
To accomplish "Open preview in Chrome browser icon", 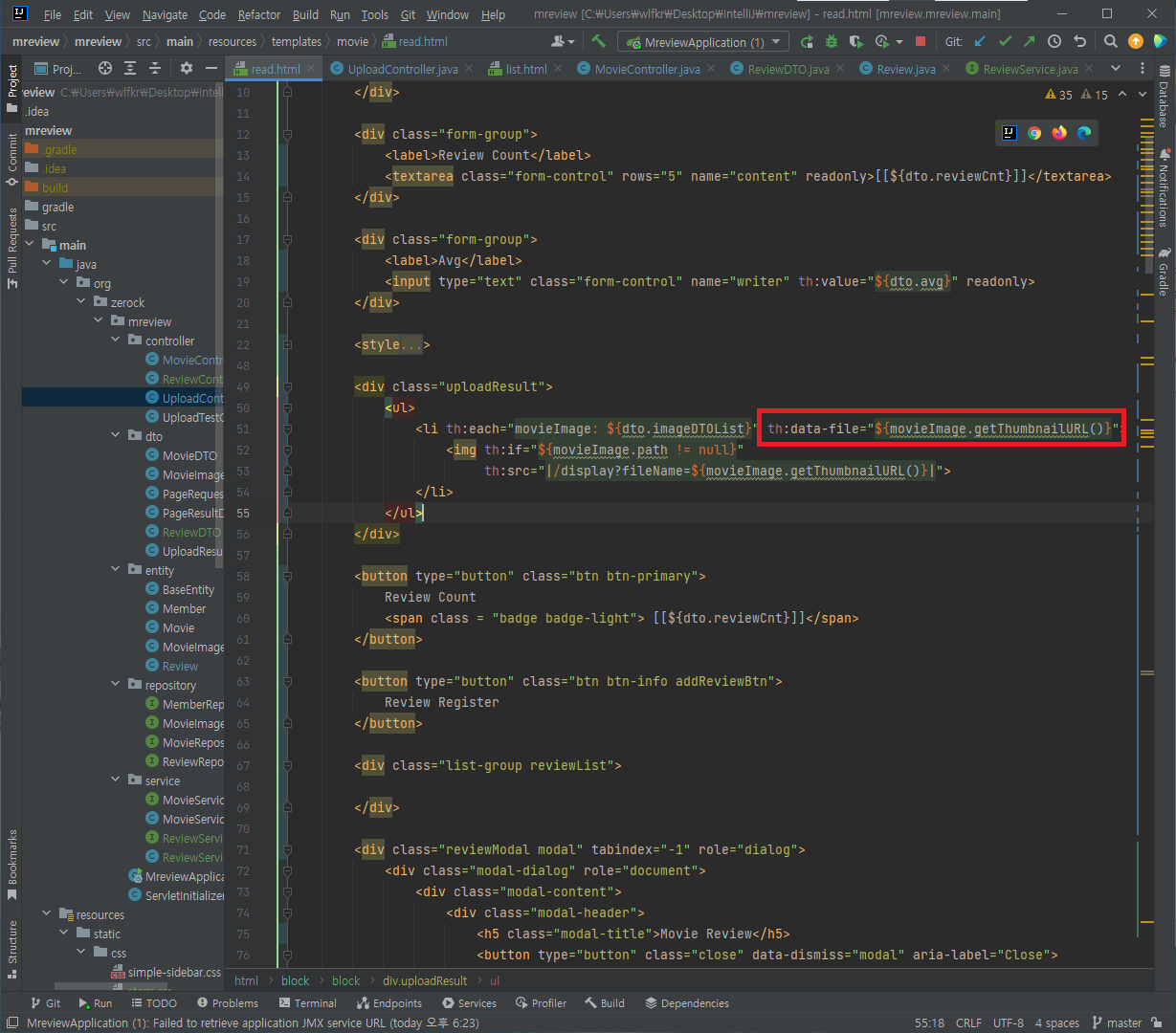I will pyautogui.click(x=1034, y=133).
